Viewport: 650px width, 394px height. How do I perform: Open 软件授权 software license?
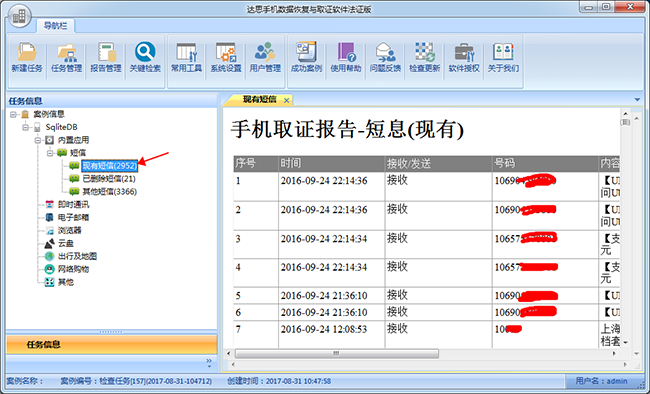[x=464, y=58]
